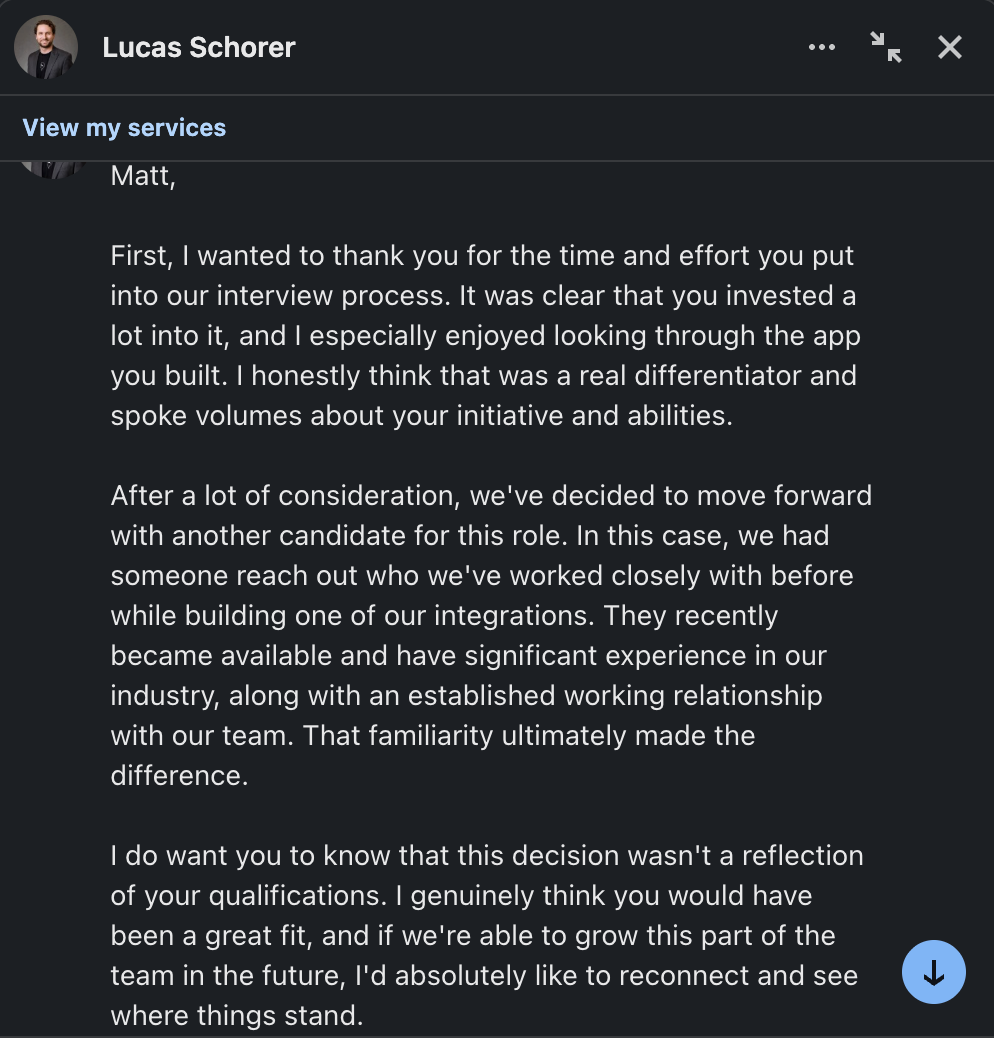Click the line starting "After a lot of consideration"

pyautogui.click(x=491, y=496)
